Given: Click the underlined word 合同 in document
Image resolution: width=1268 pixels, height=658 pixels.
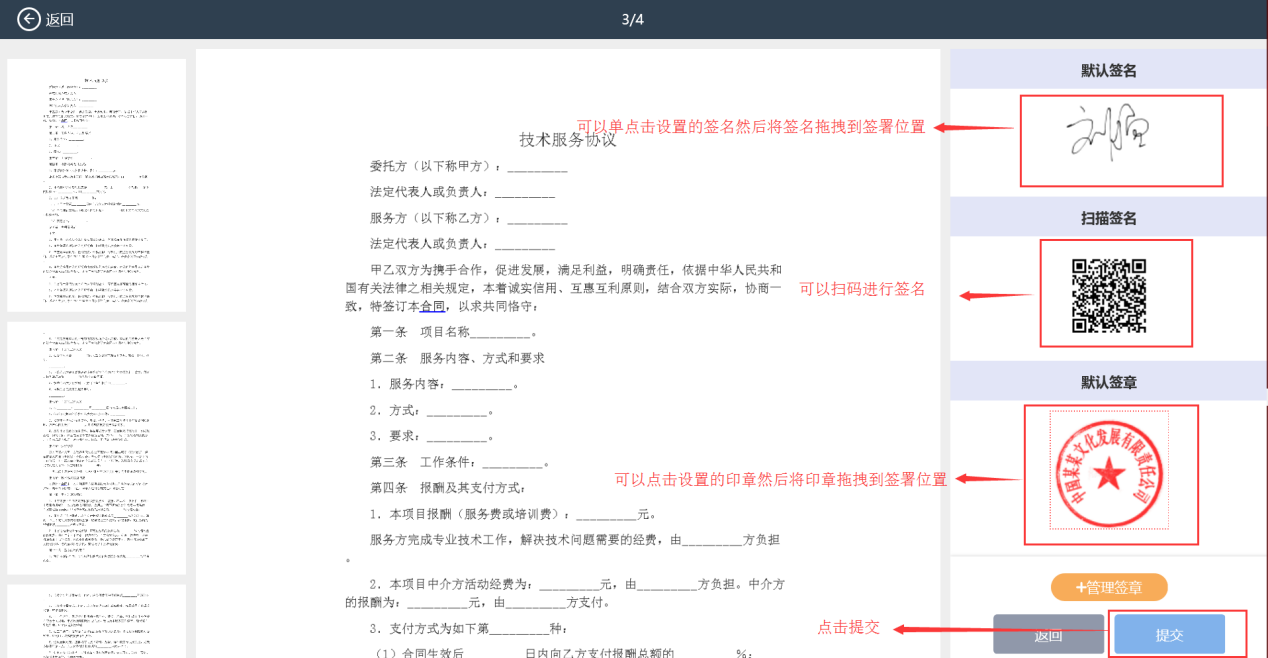Looking at the screenshot, I should click(x=432, y=306).
